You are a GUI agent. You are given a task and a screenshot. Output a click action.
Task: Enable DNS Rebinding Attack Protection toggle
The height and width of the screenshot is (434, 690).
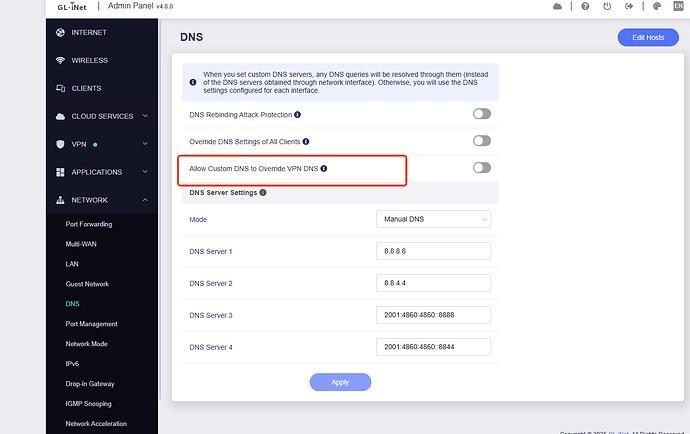[481, 115]
